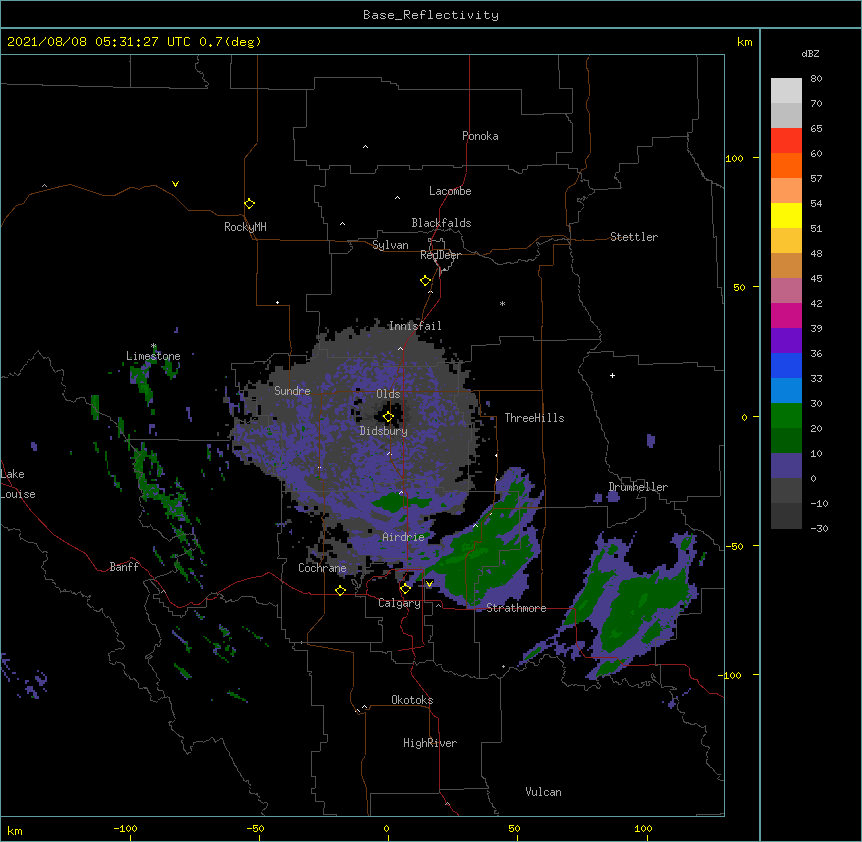Click the yellow V marker east of Calgary's diamond

(x=429, y=584)
